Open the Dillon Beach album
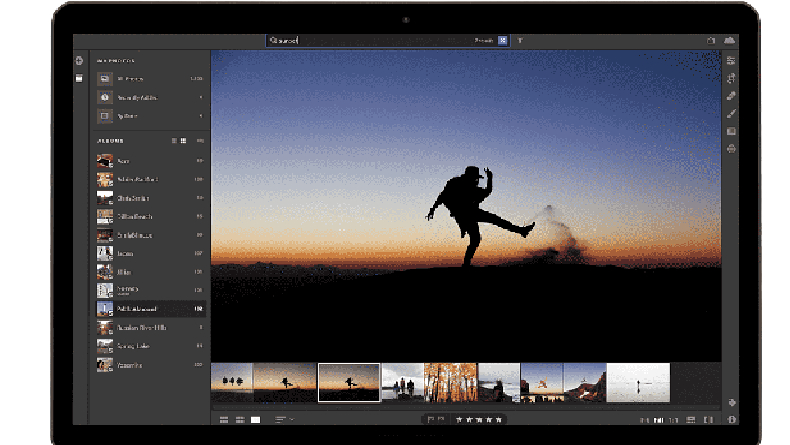The height and width of the screenshot is (445, 790). pyautogui.click(x=150, y=216)
